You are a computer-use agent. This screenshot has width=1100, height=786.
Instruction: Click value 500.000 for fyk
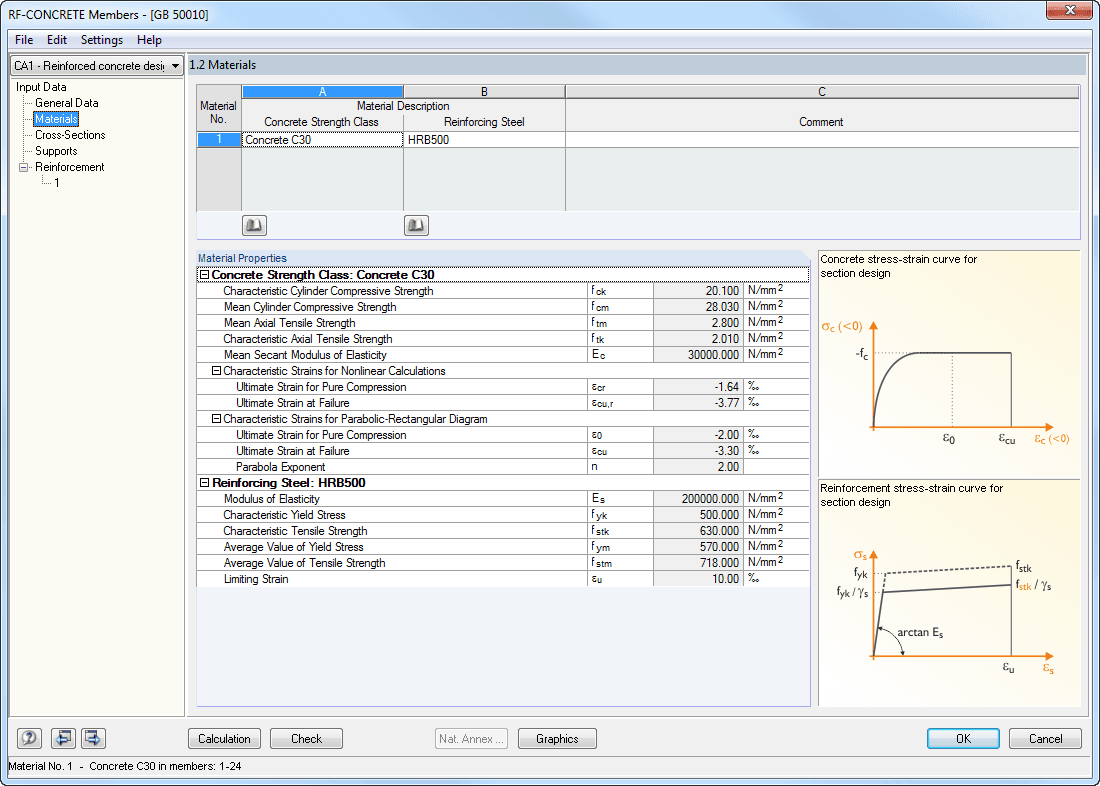point(698,515)
